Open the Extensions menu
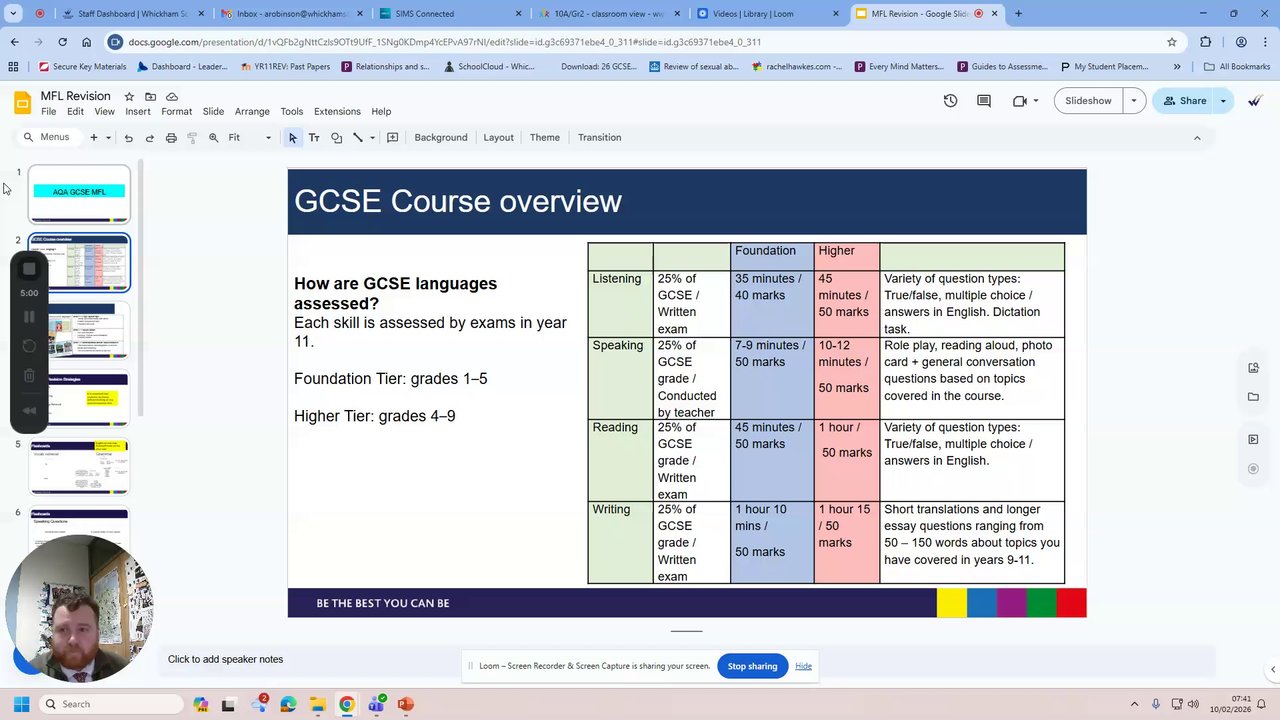This screenshot has height=720, width=1280. 337,112
